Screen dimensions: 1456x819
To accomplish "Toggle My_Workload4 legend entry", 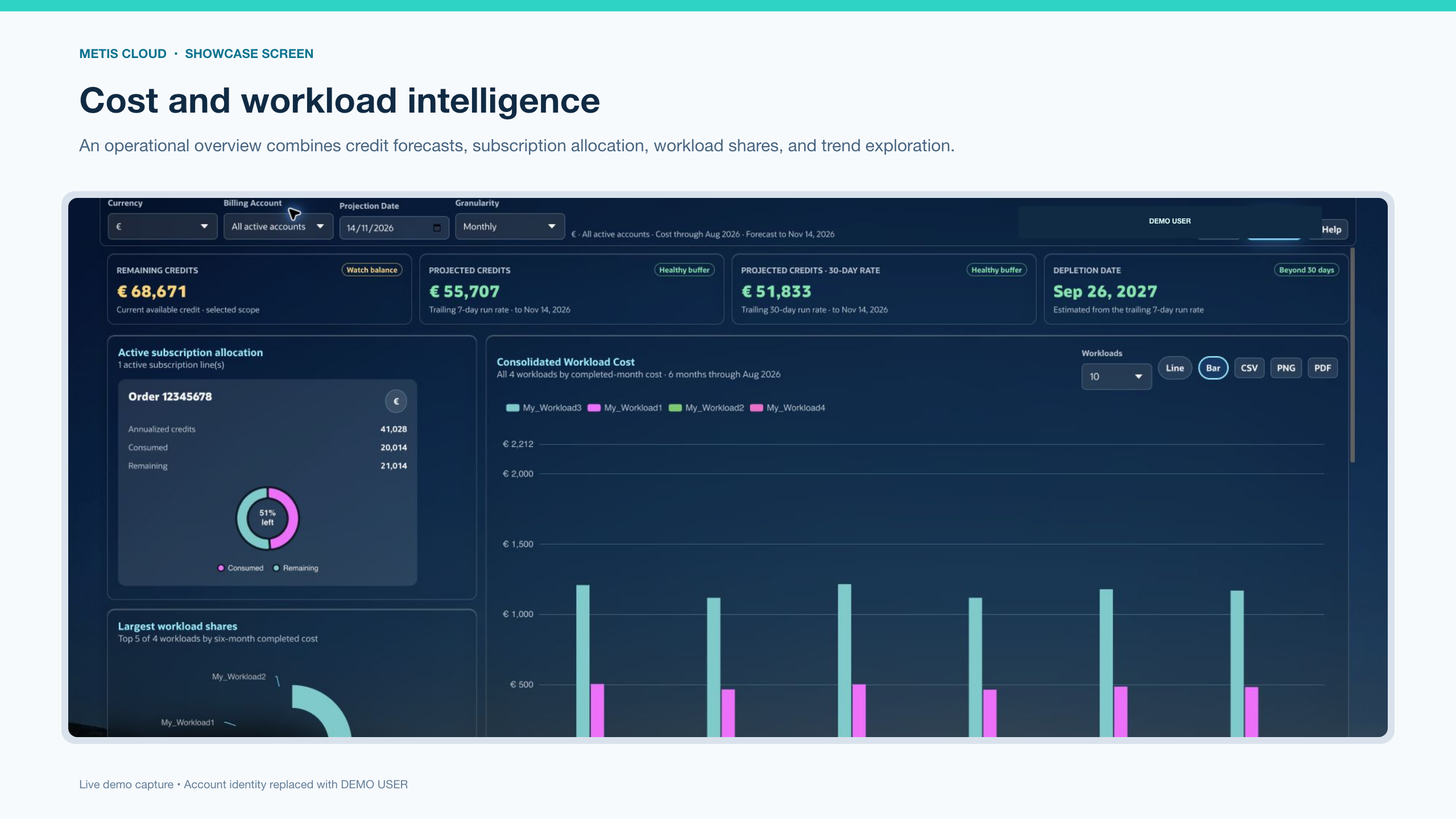I will click(x=788, y=408).
